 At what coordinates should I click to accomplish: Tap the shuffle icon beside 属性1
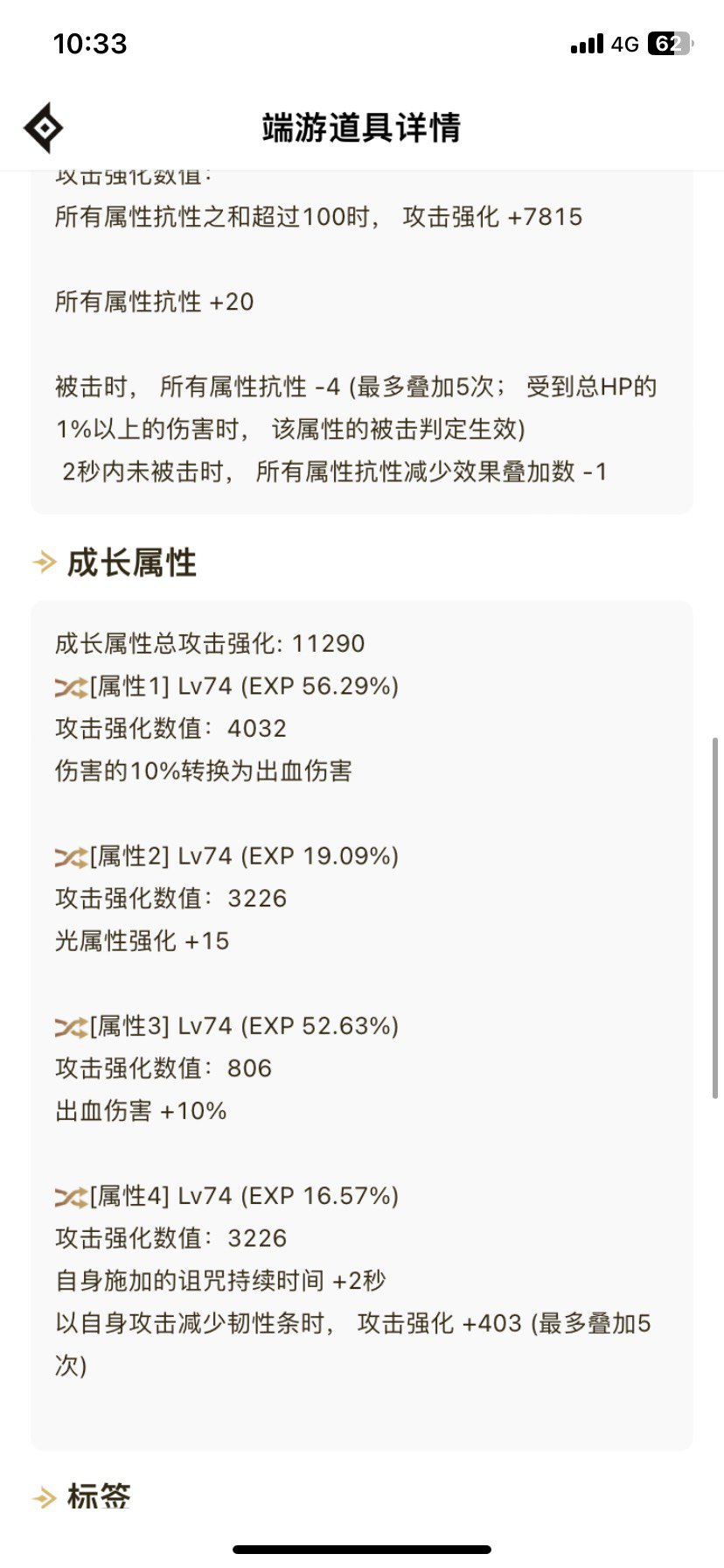pyautogui.click(x=71, y=687)
